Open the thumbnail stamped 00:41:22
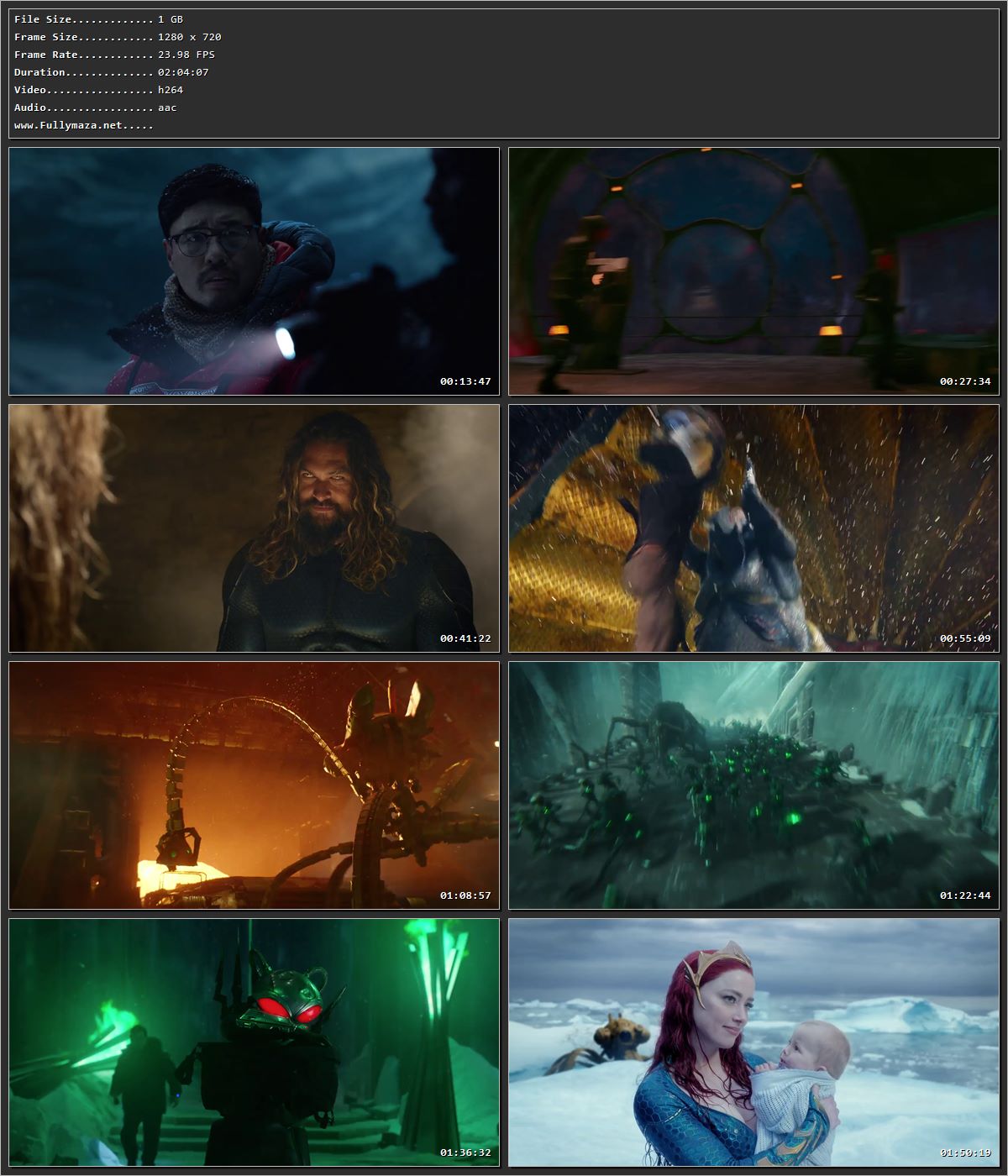Viewport: 1008px width, 1176px height. point(254,528)
